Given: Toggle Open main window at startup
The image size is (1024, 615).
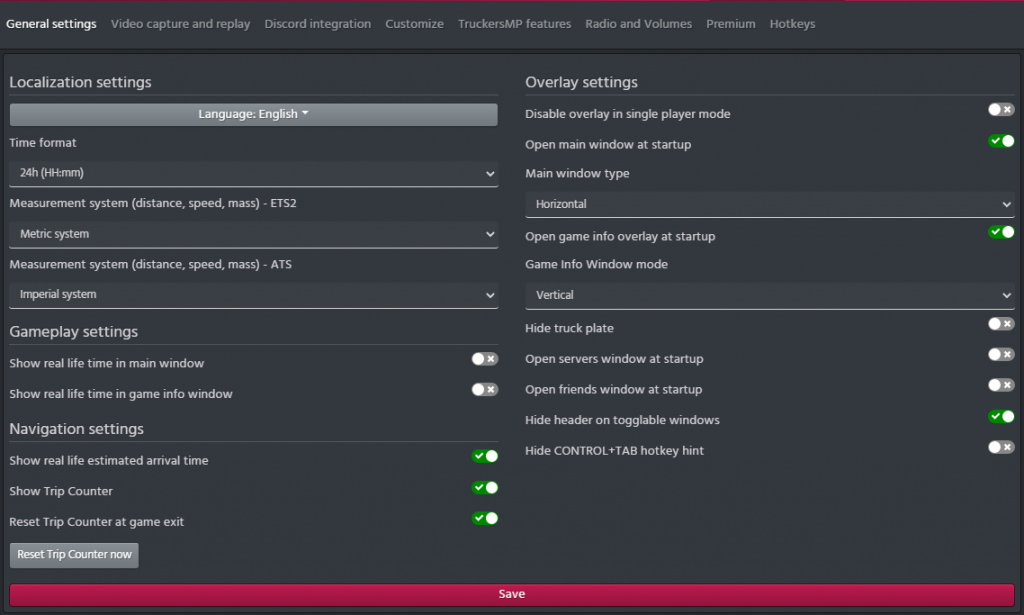Looking at the screenshot, I should coord(1000,141).
